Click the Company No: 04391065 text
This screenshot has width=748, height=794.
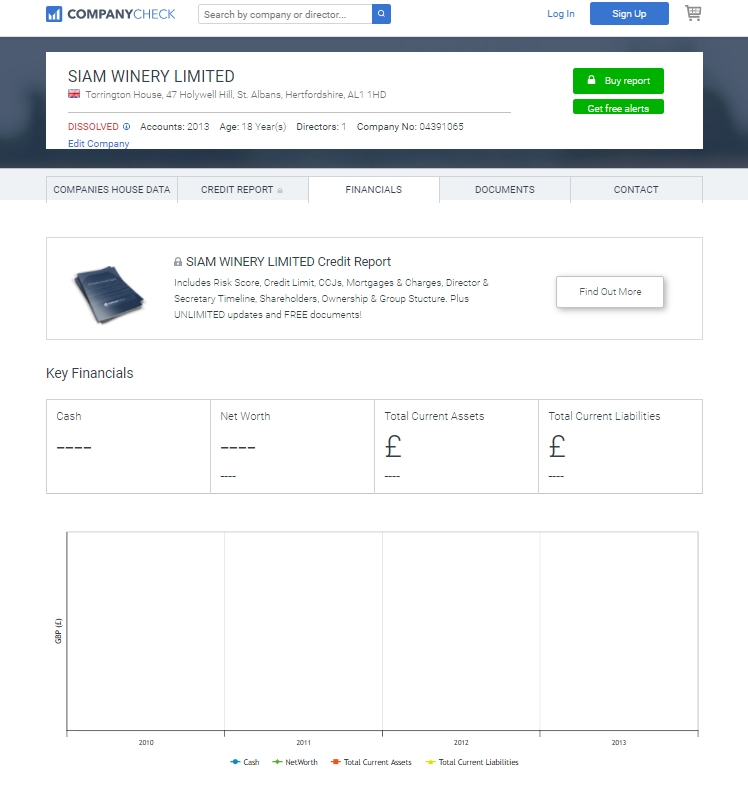click(x=410, y=127)
